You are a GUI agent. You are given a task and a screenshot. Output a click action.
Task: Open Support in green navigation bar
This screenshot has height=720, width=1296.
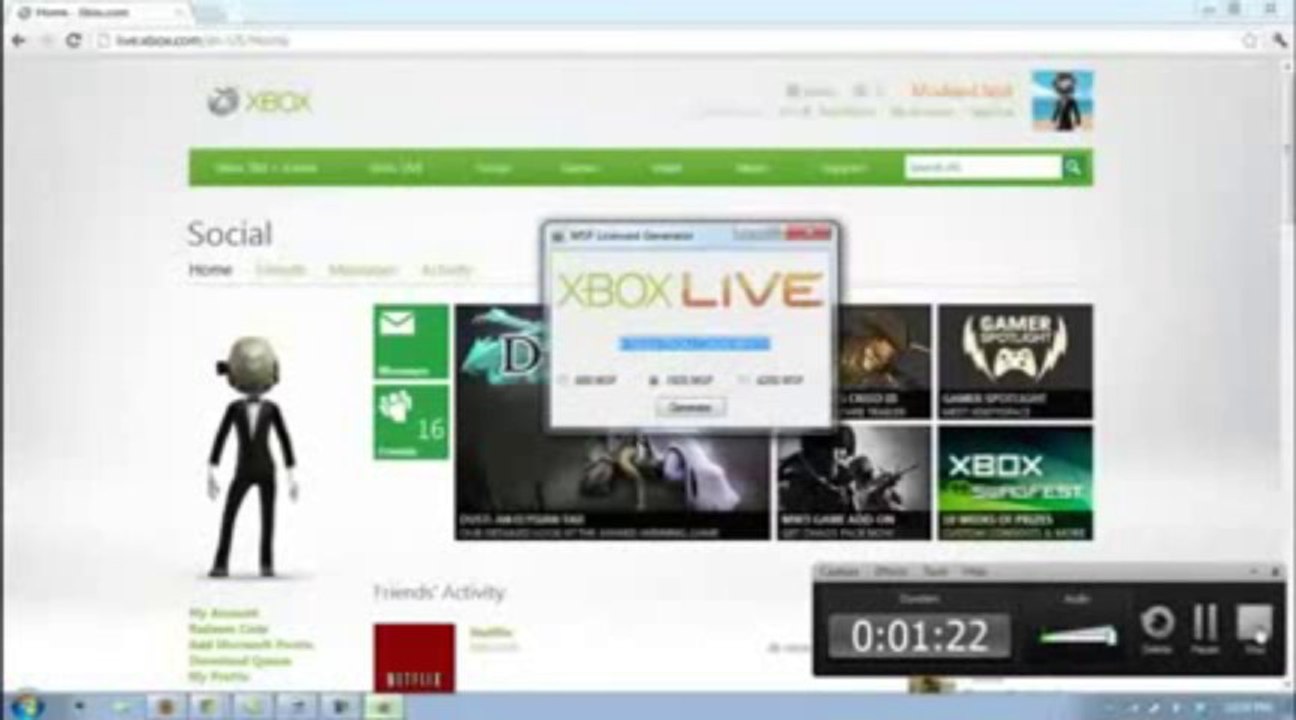843,168
